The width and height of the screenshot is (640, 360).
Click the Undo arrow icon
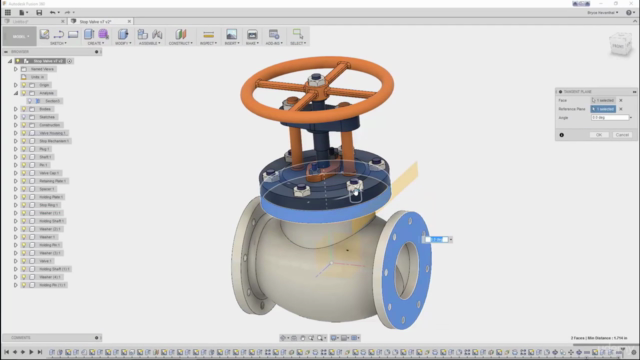pos(52,12)
